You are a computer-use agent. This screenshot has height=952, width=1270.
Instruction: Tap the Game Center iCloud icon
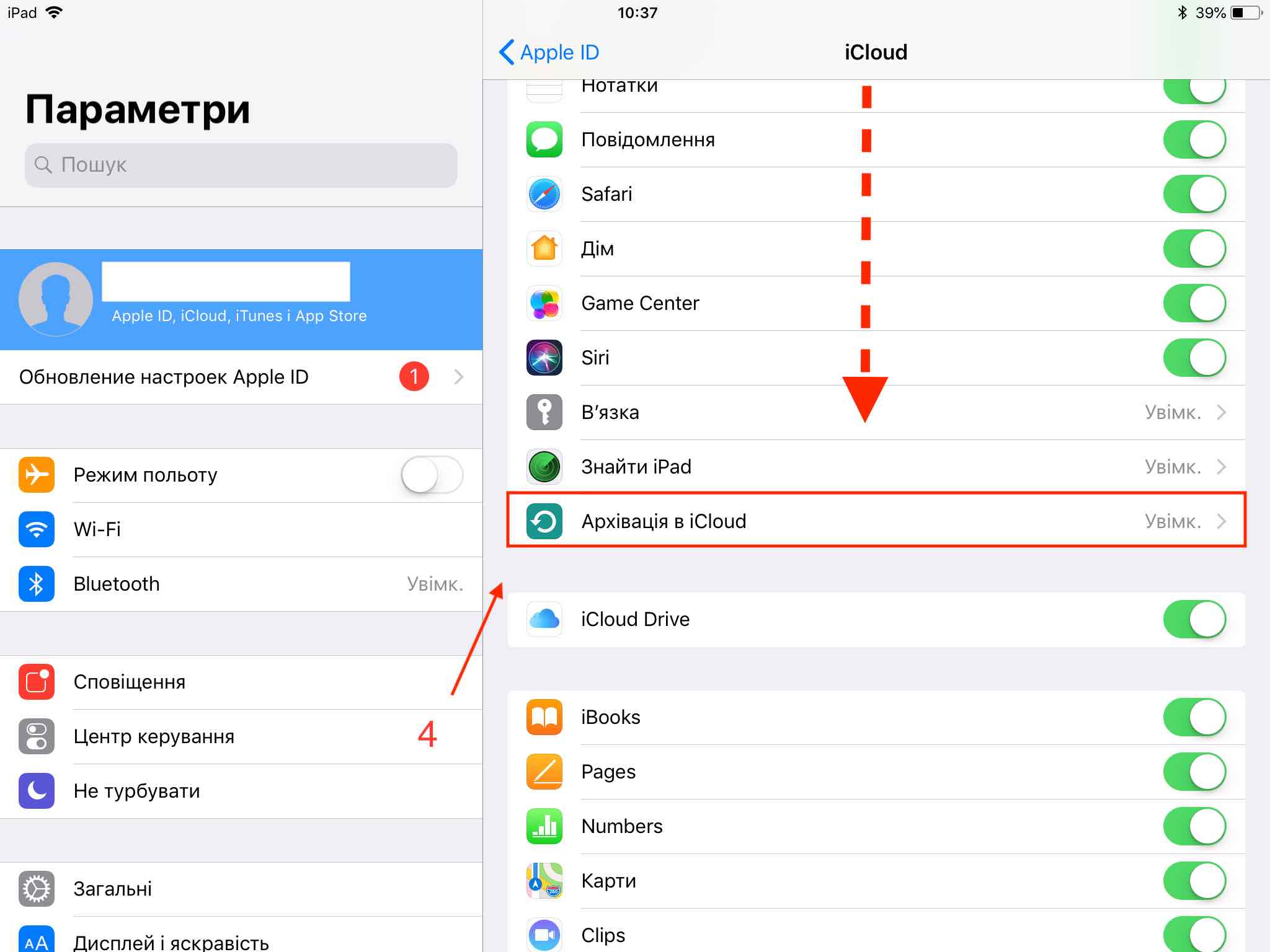(547, 302)
